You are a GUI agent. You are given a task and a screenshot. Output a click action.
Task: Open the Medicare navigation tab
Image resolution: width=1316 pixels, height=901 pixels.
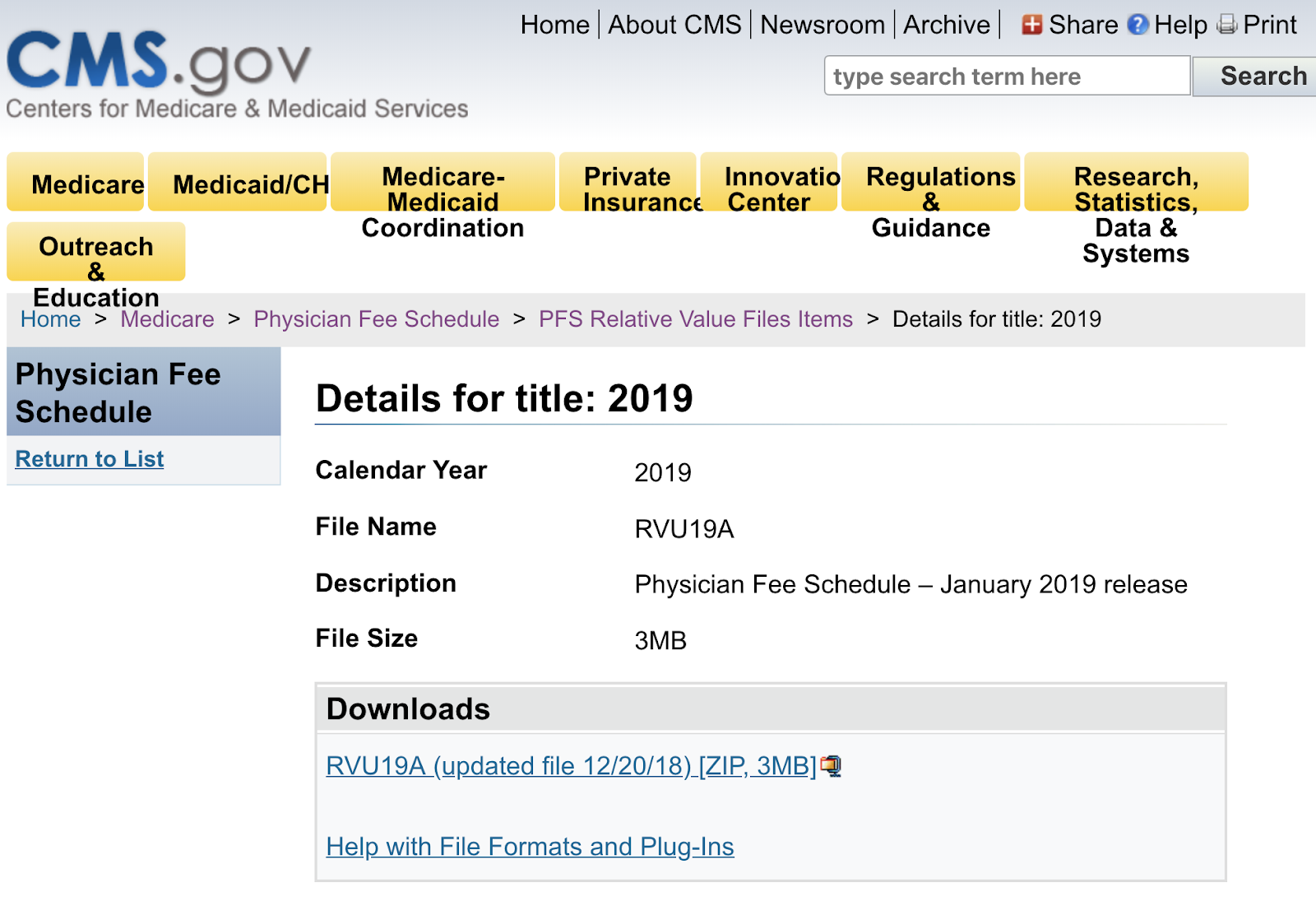76,183
